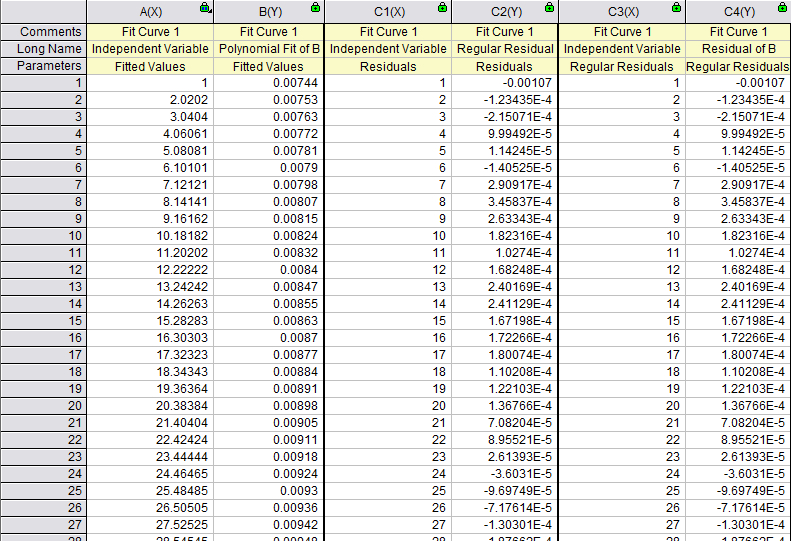The width and height of the screenshot is (791, 541).
Task: Click the lock icon on C4(Y) header
Action: 782,7
